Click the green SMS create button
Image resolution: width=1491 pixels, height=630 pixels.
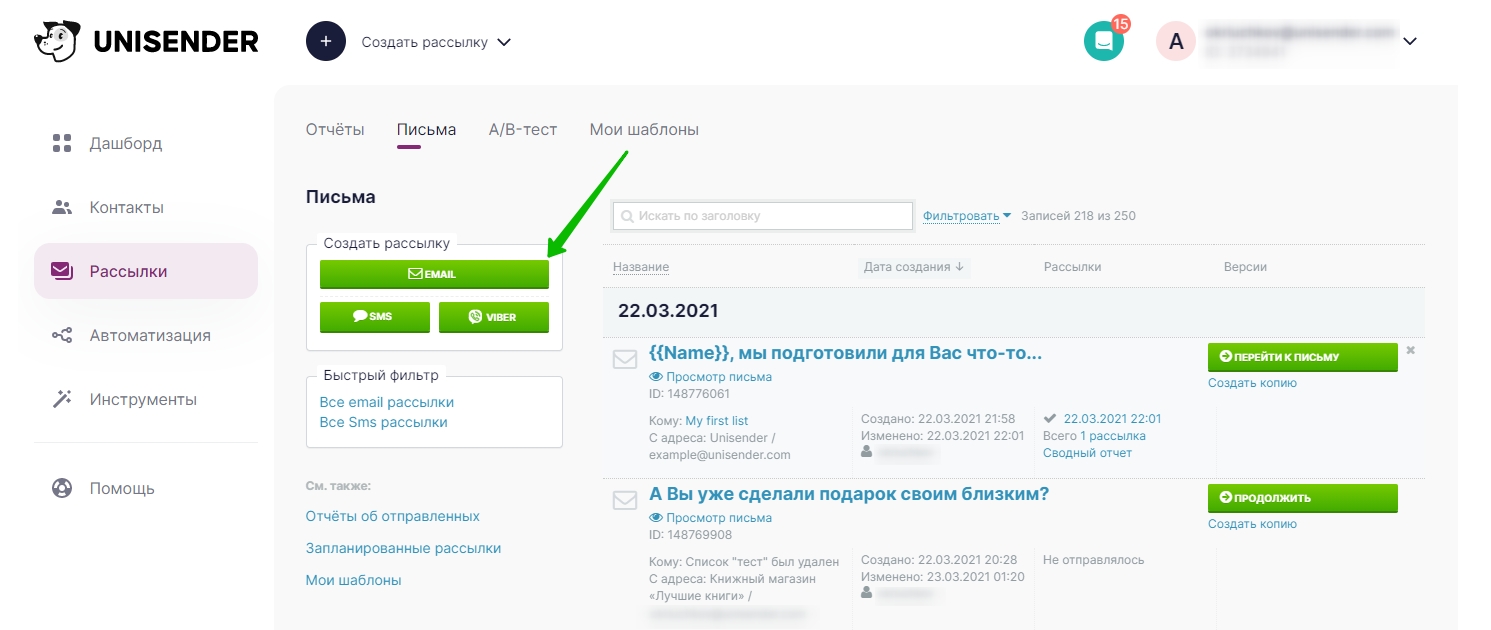[x=375, y=317]
